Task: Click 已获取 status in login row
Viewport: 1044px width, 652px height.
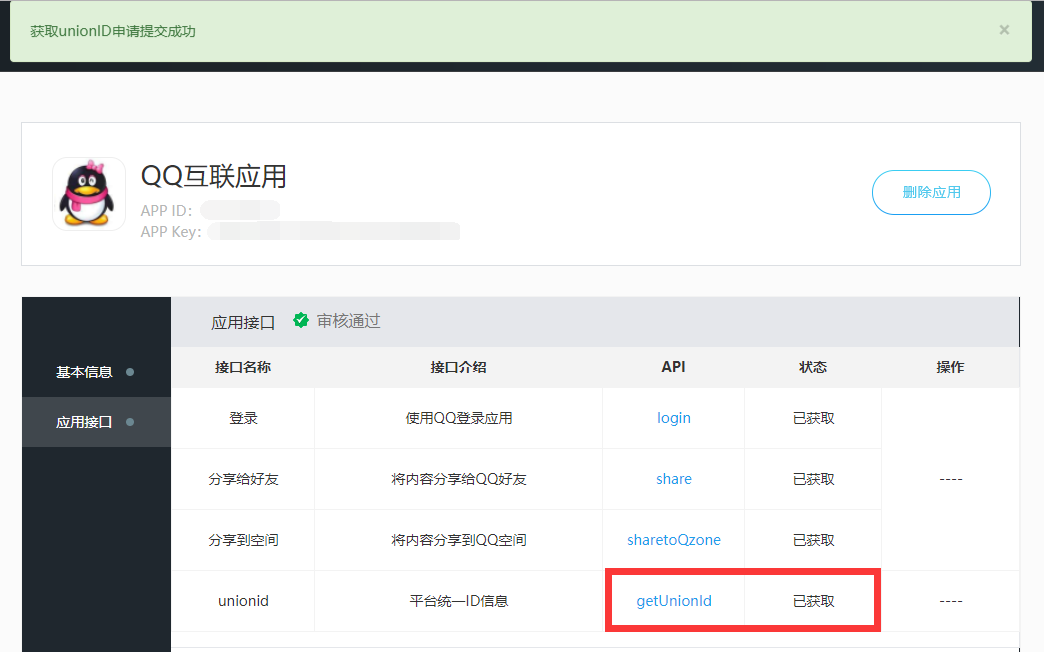Action: (814, 418)
